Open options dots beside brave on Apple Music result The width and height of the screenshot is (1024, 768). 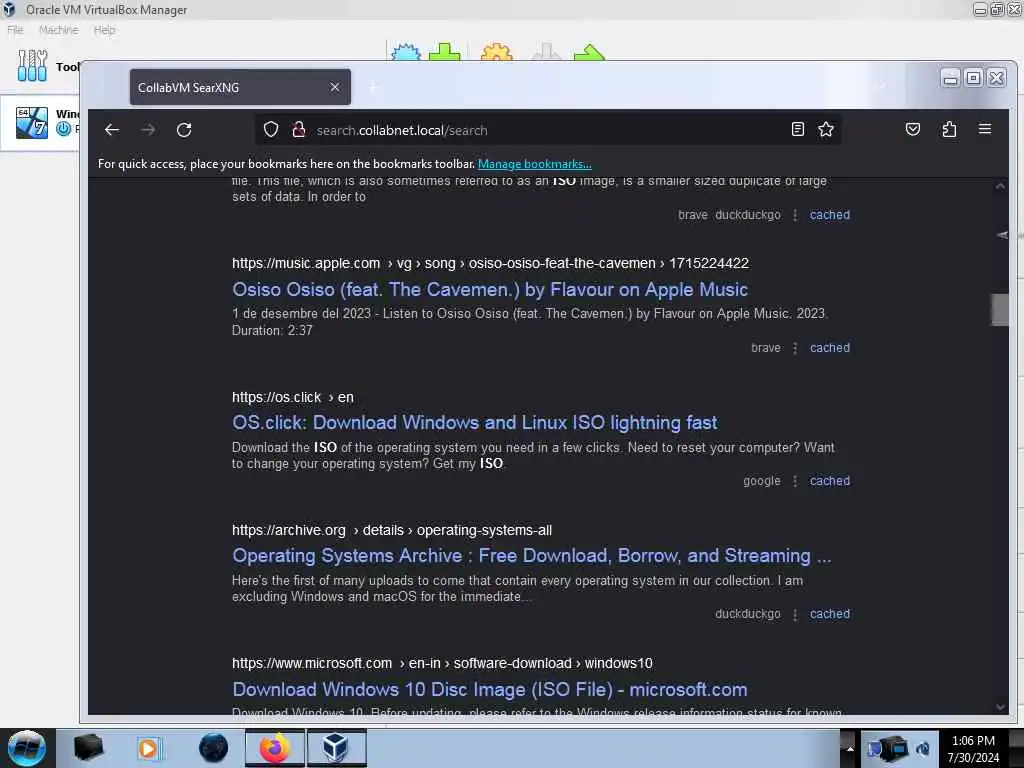coord(795,348)
